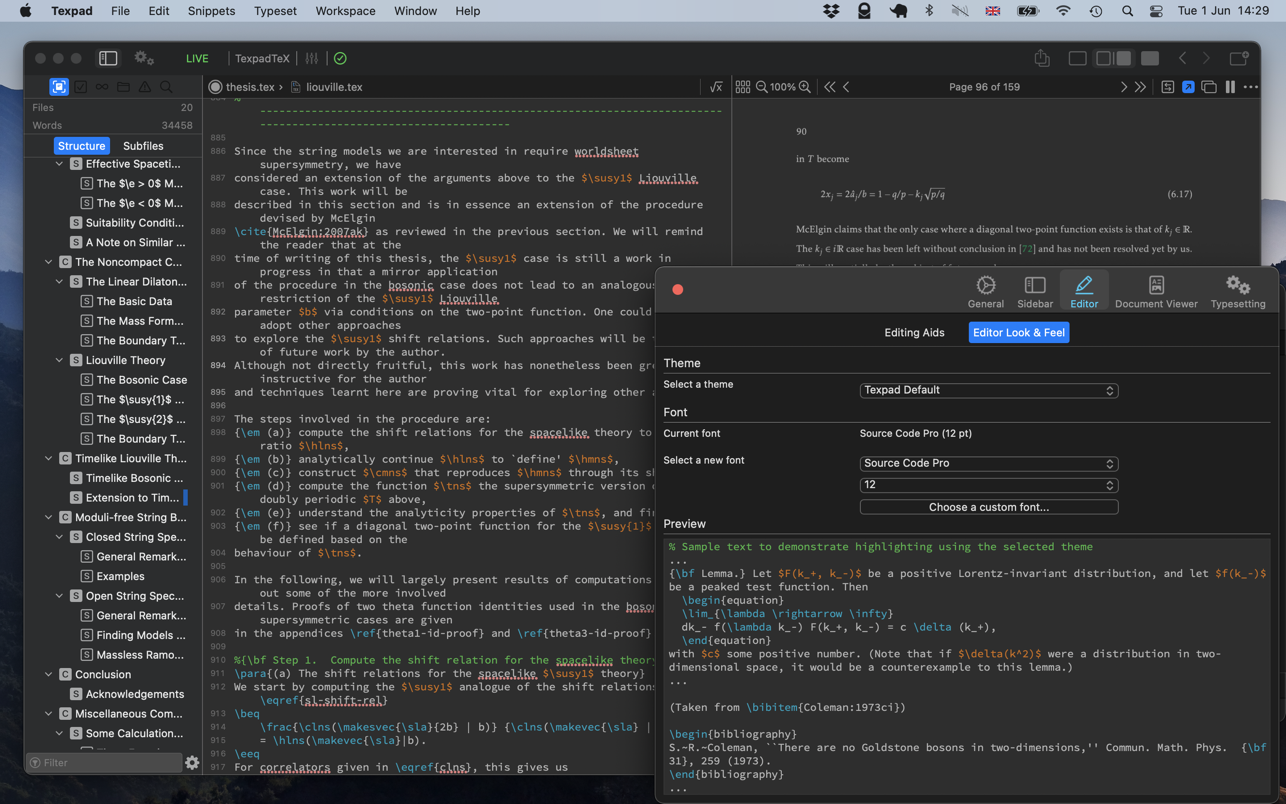Click the share/export icon
Image resolution: width=1286 pixels, height=804 pixels.
(x=1042, y=58)
